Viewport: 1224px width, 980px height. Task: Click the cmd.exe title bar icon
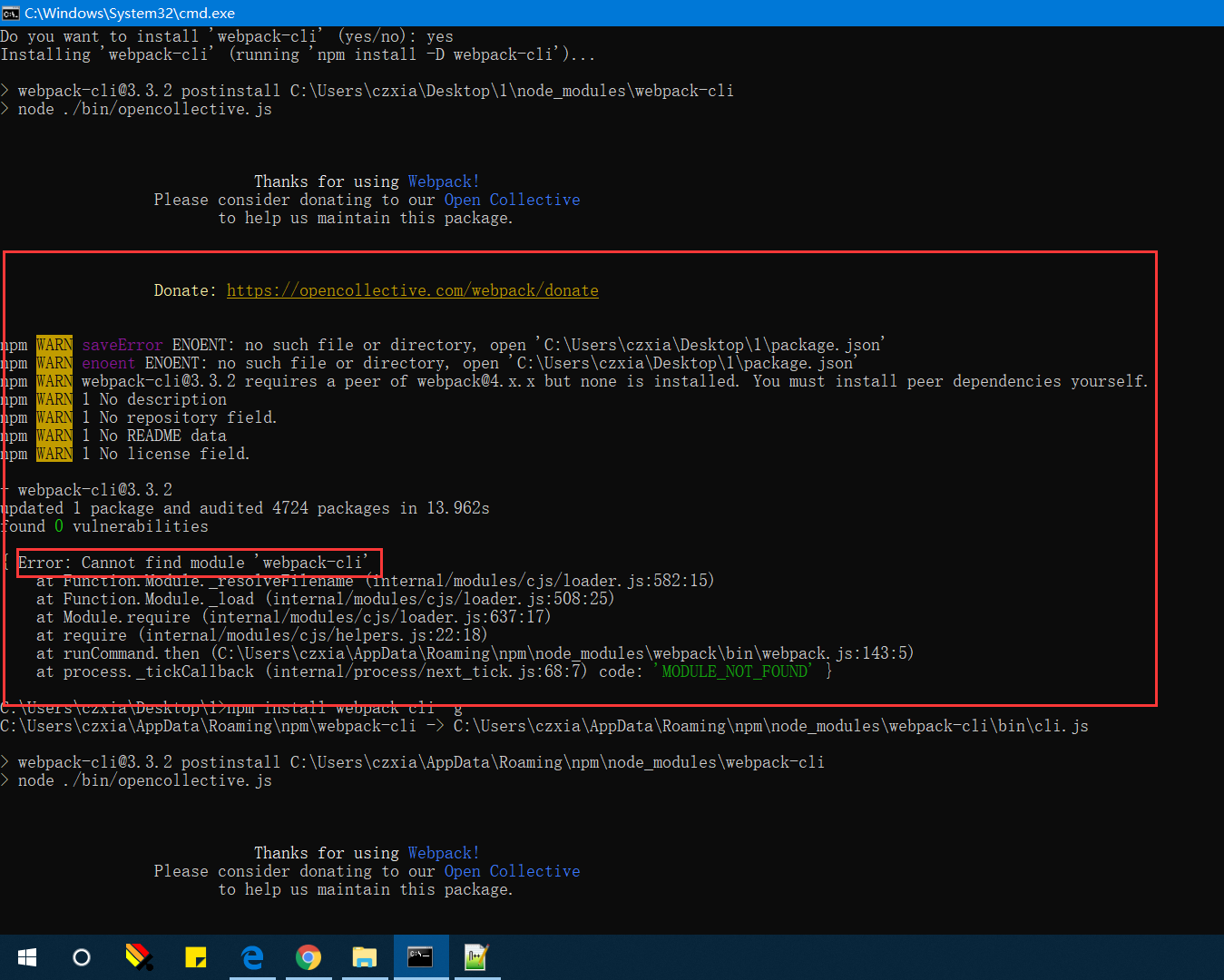point(11,13)
